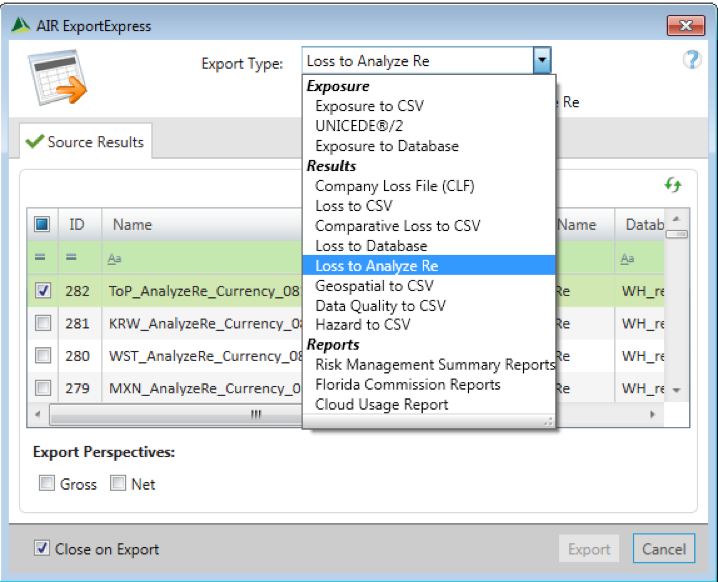Select Hazard to CSV option

363,325
